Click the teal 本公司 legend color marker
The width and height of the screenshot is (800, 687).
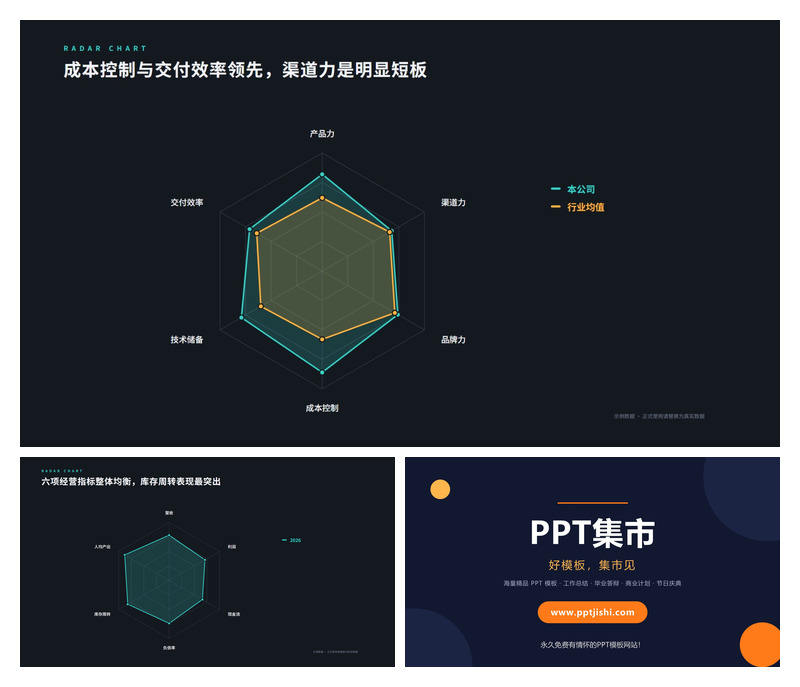[556, 189]
